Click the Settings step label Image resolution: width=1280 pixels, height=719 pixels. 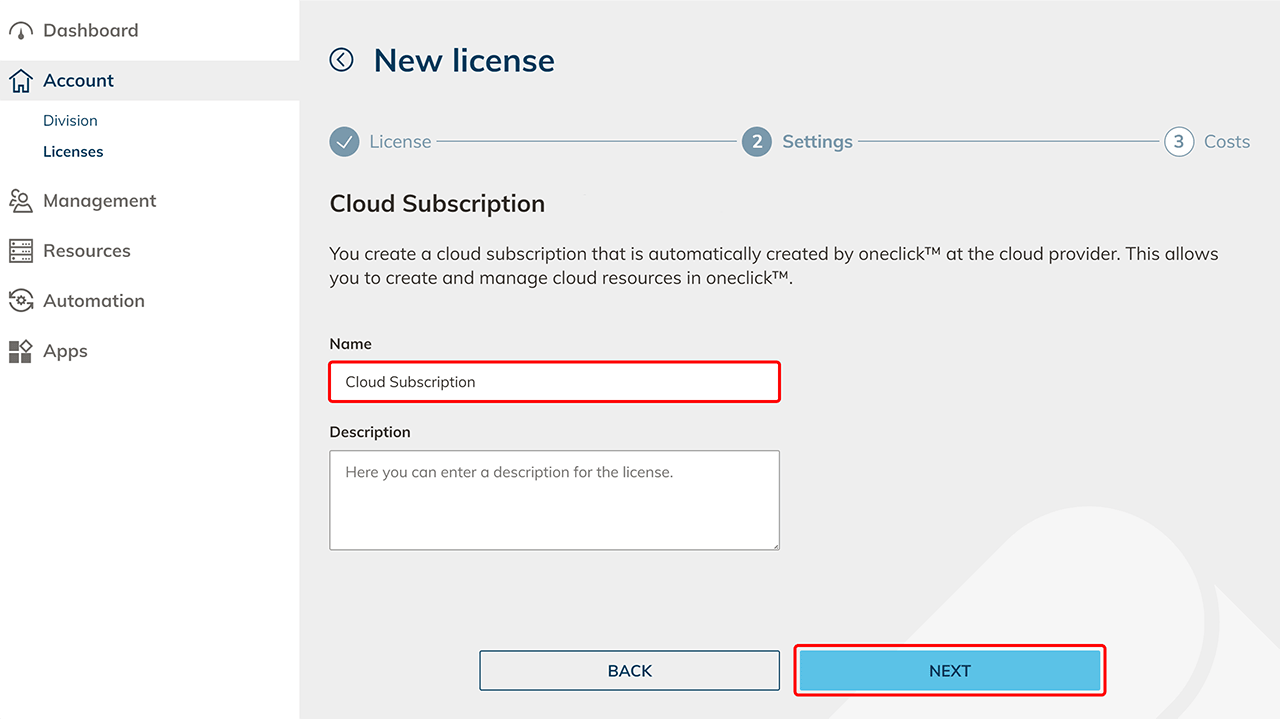click(817, 142)
